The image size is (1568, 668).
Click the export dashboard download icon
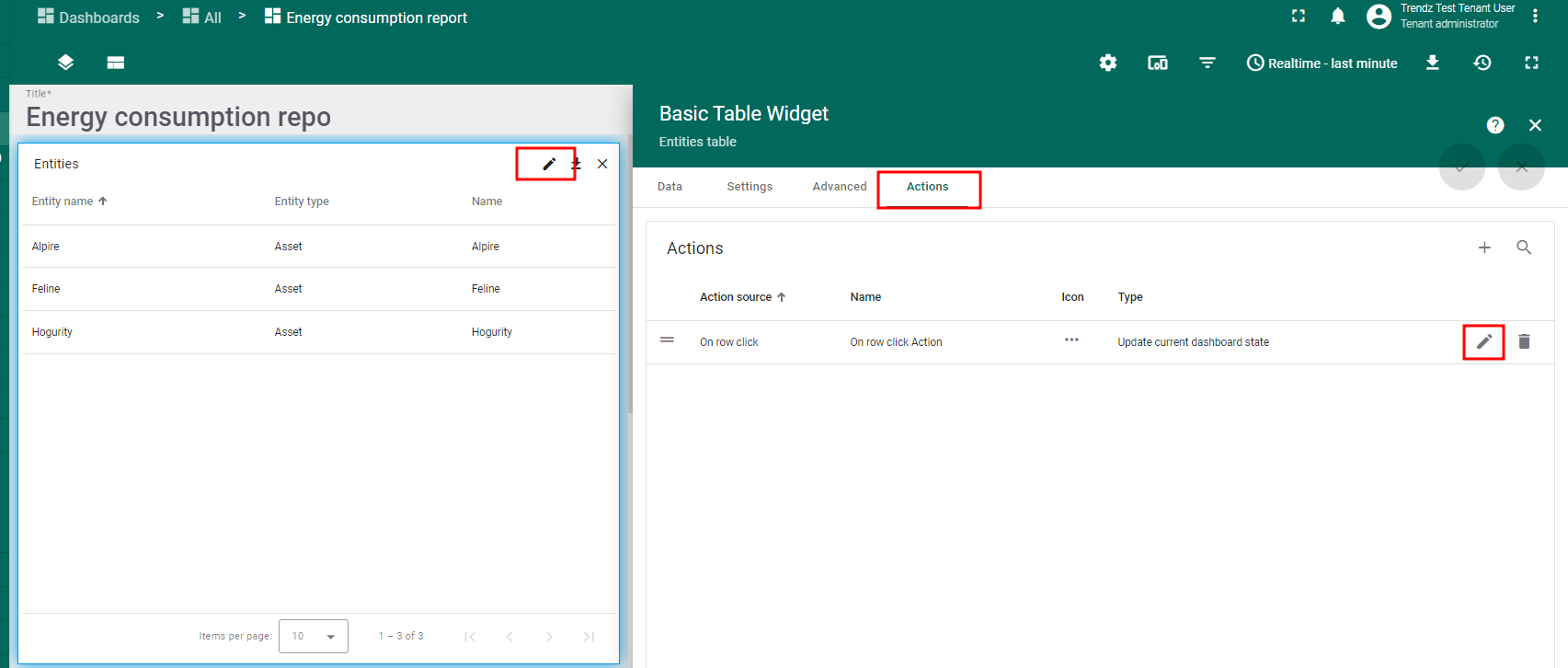[x=1432, y=63]
